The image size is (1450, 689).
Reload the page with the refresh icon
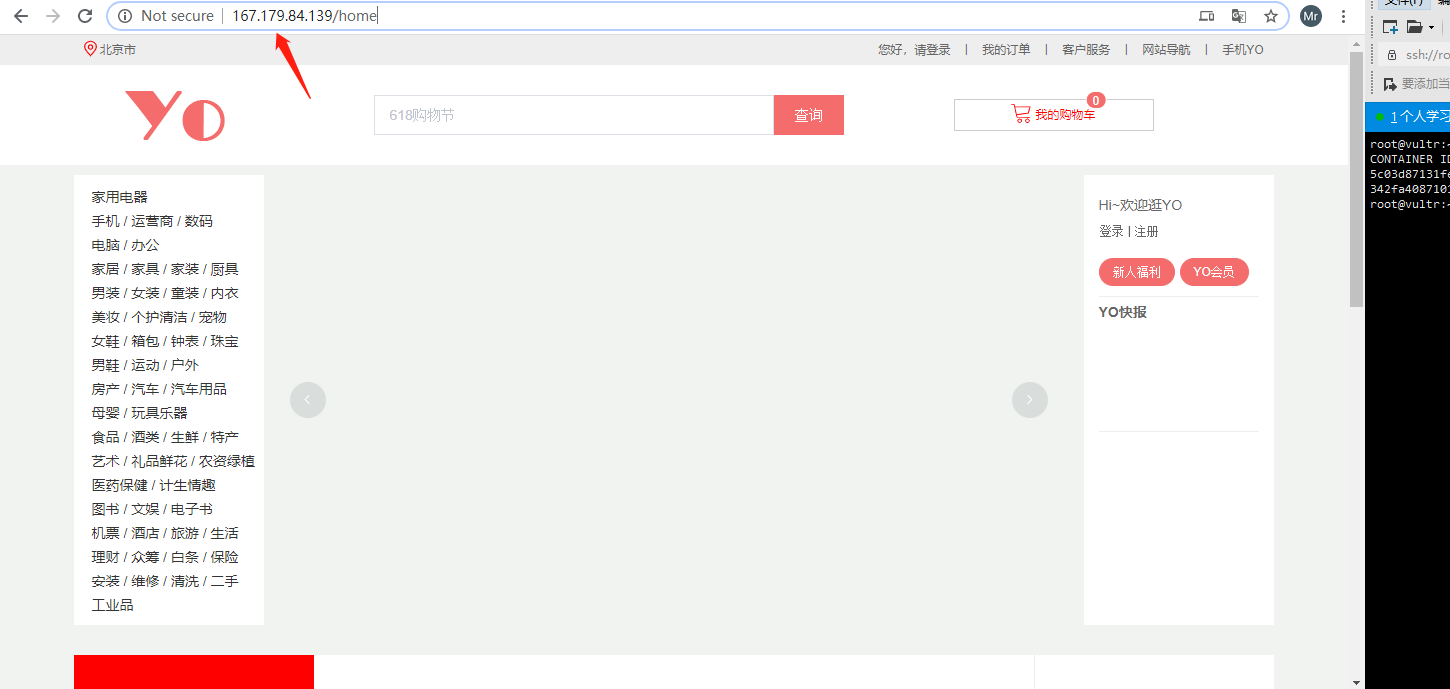pyautogui.click(x=85, y=16)
